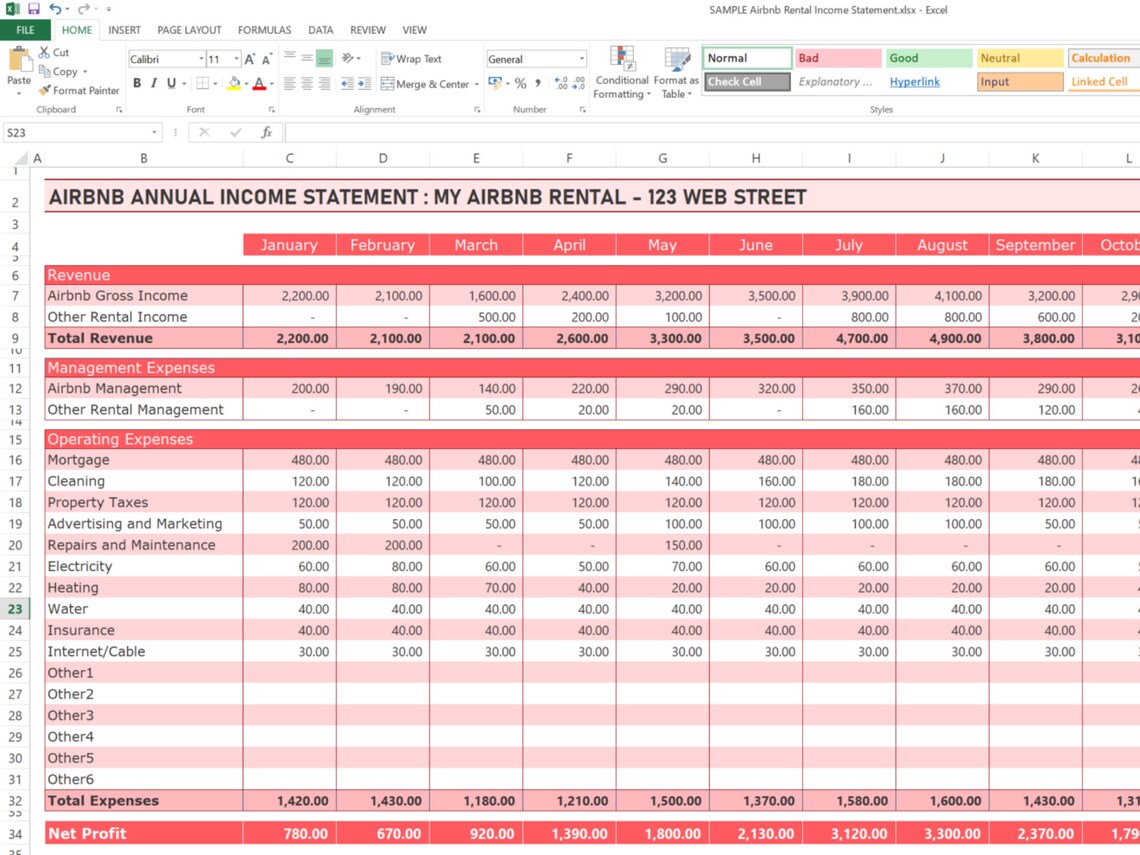The height and width of the screenshot is (855, 1140).
Task: Apply bold formatting from the Font group
Action: (137, 82)
